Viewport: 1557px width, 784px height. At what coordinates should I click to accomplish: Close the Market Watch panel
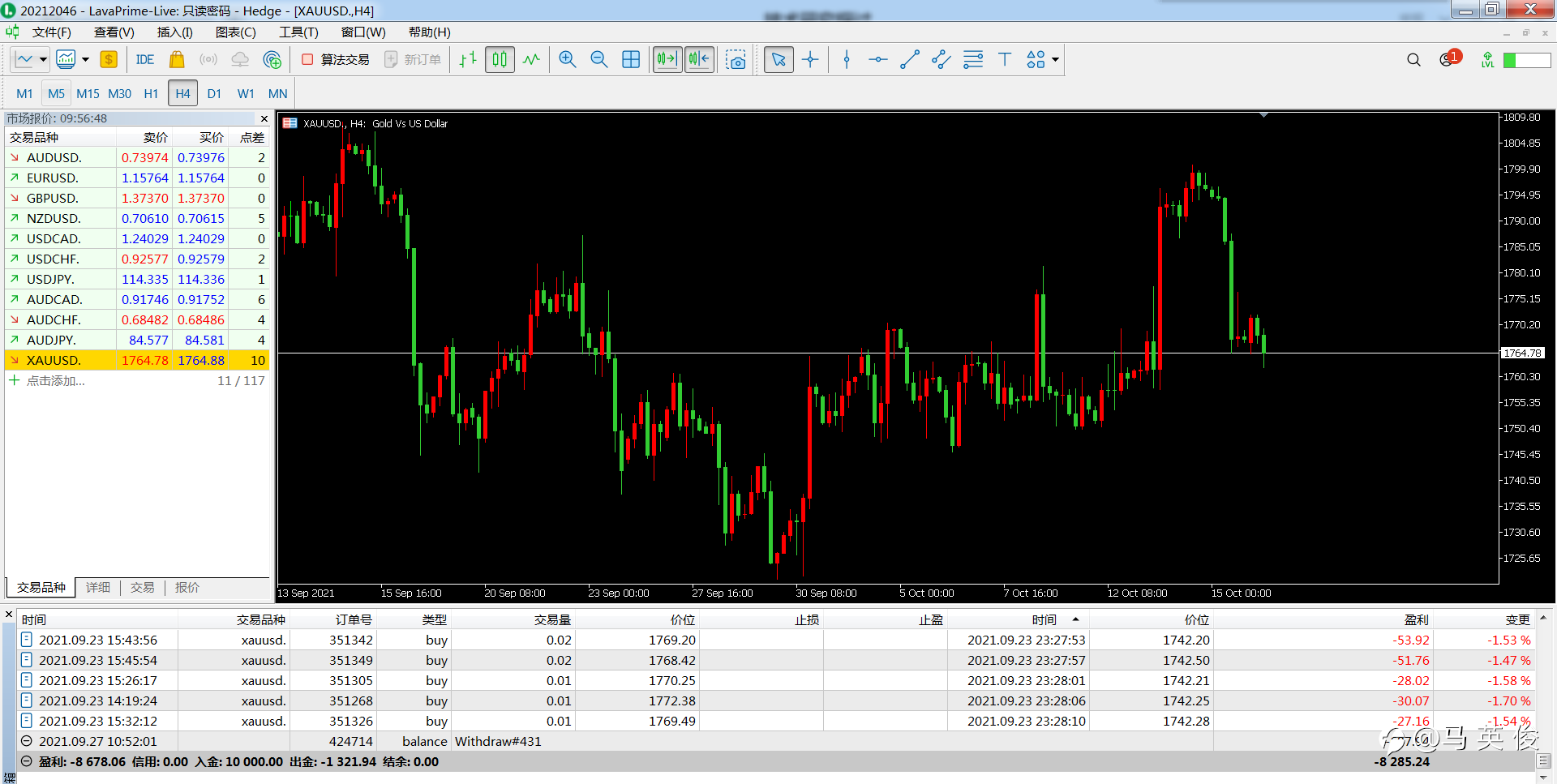pos(264,119)
